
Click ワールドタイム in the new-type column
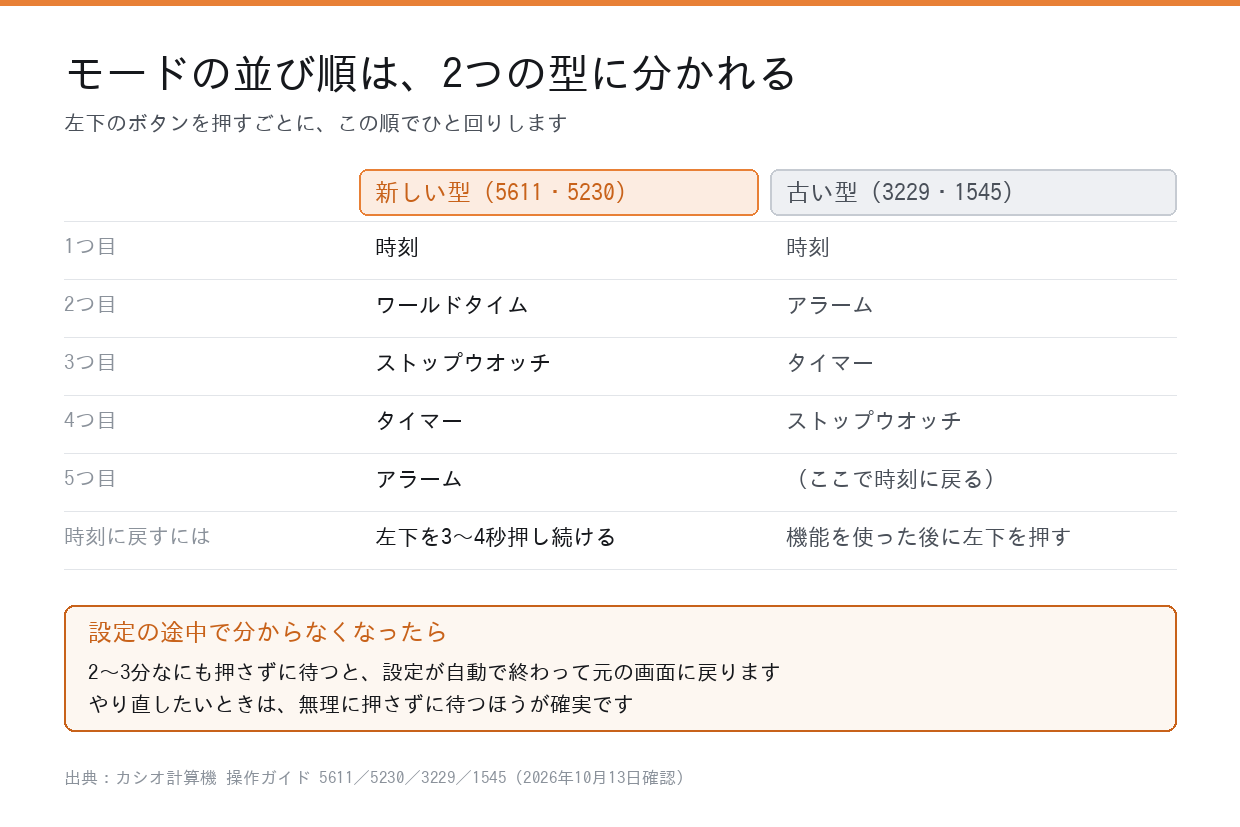(452, 305)
